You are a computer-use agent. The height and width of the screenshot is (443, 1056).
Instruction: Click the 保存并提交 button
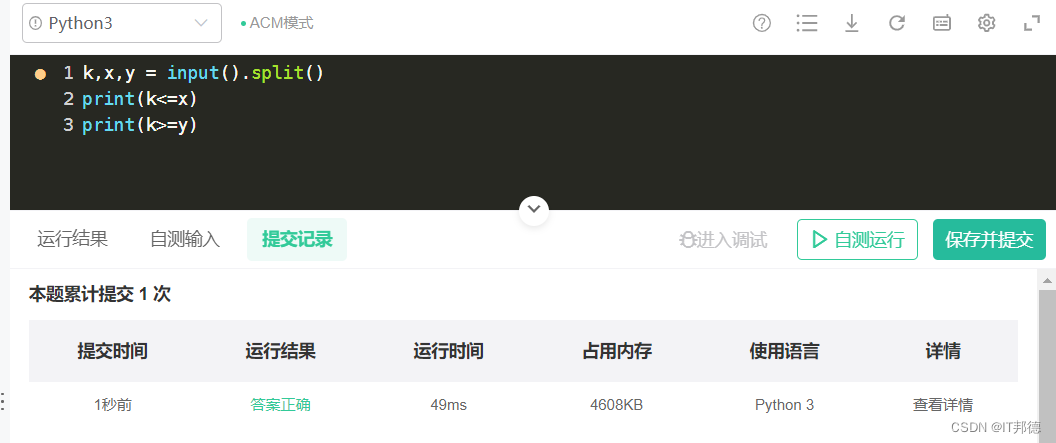989,239
